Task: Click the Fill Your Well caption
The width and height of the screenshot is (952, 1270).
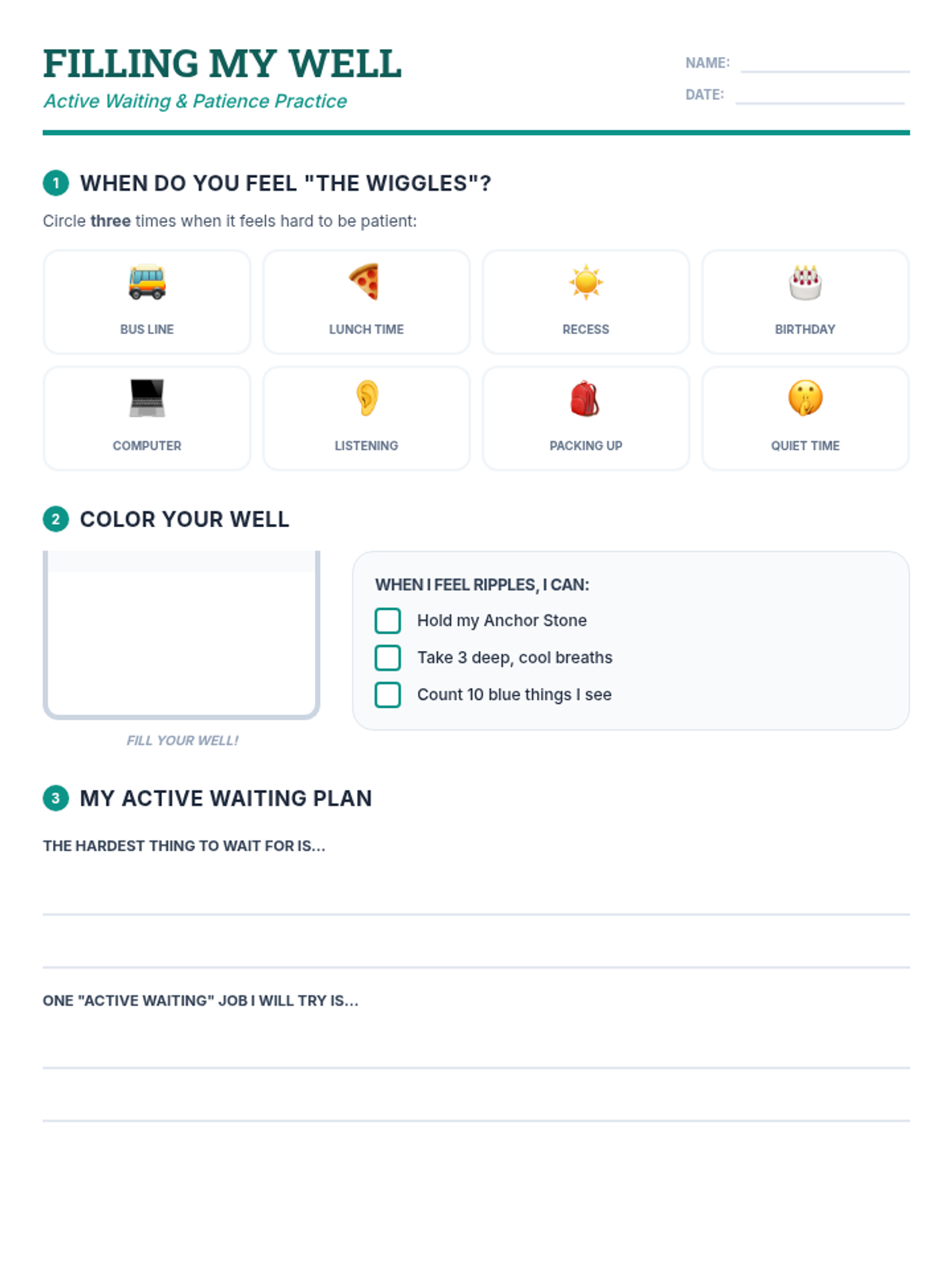Action: (x=182, y=741)
